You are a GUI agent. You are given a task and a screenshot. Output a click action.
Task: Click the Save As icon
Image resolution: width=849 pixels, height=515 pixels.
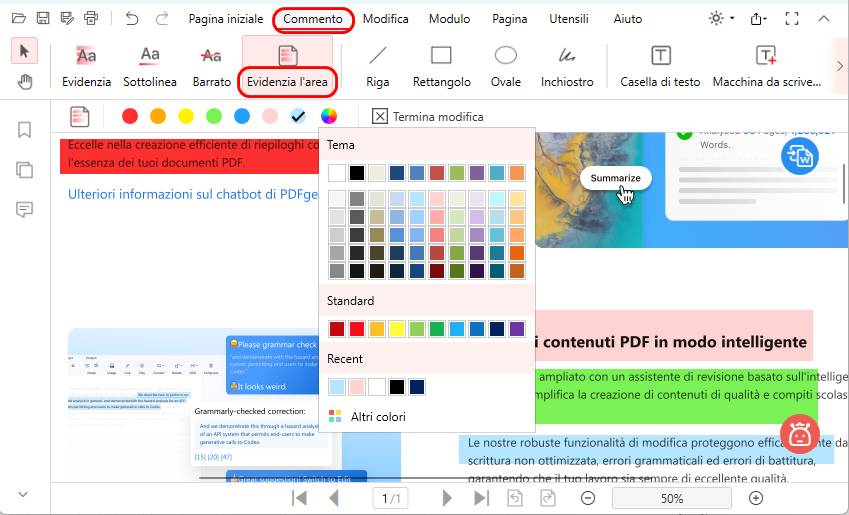pyautogui.click(x=67, y=18)
